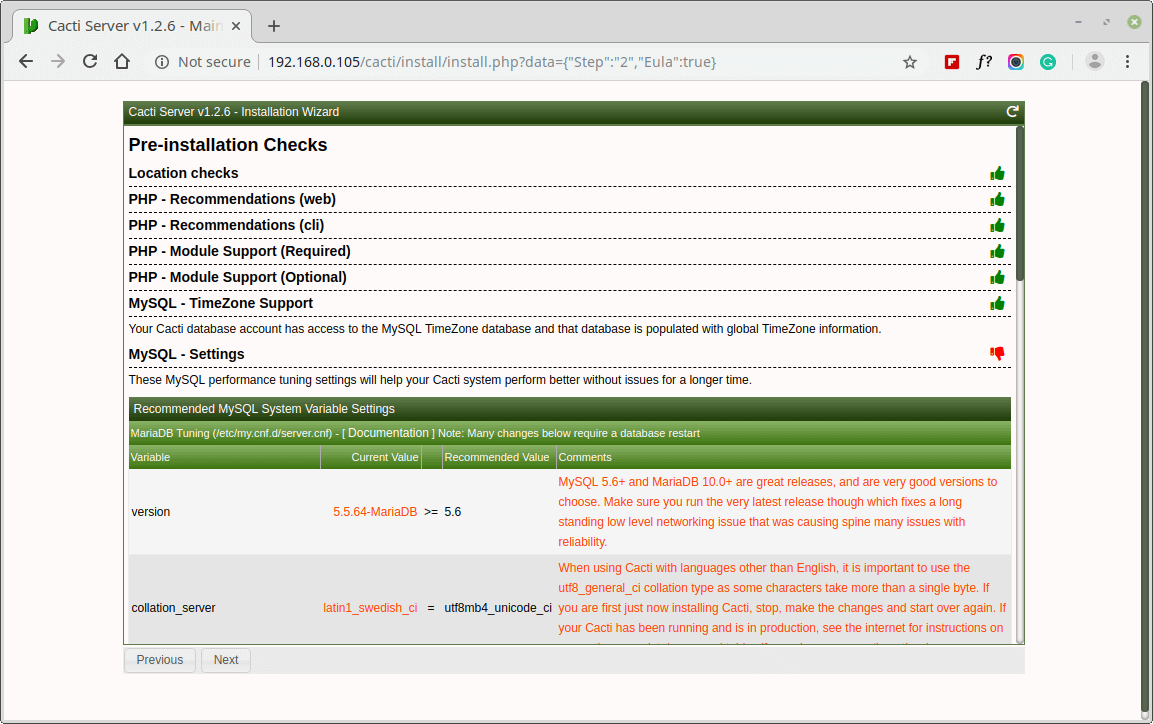Click the Next button
1153x724 pixels.
(x=226, y=660)
